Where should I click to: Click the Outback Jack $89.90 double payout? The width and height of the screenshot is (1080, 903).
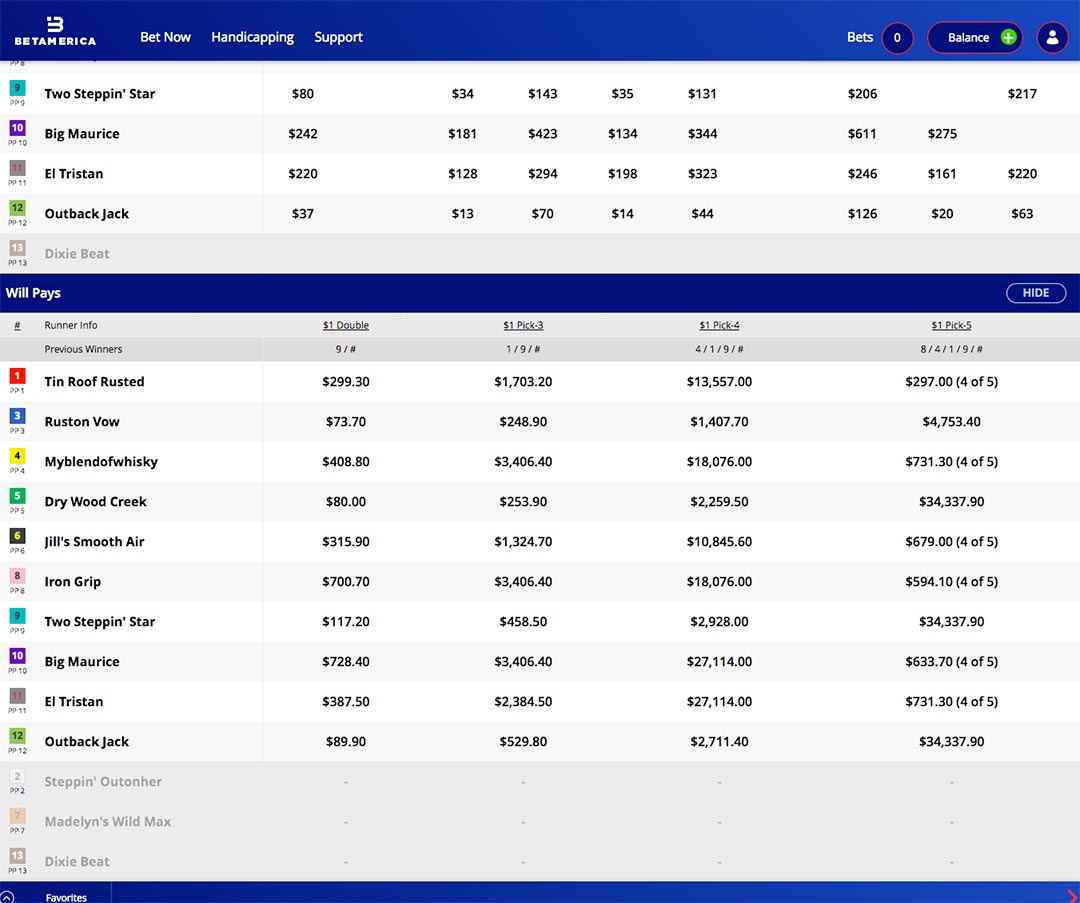346,741
